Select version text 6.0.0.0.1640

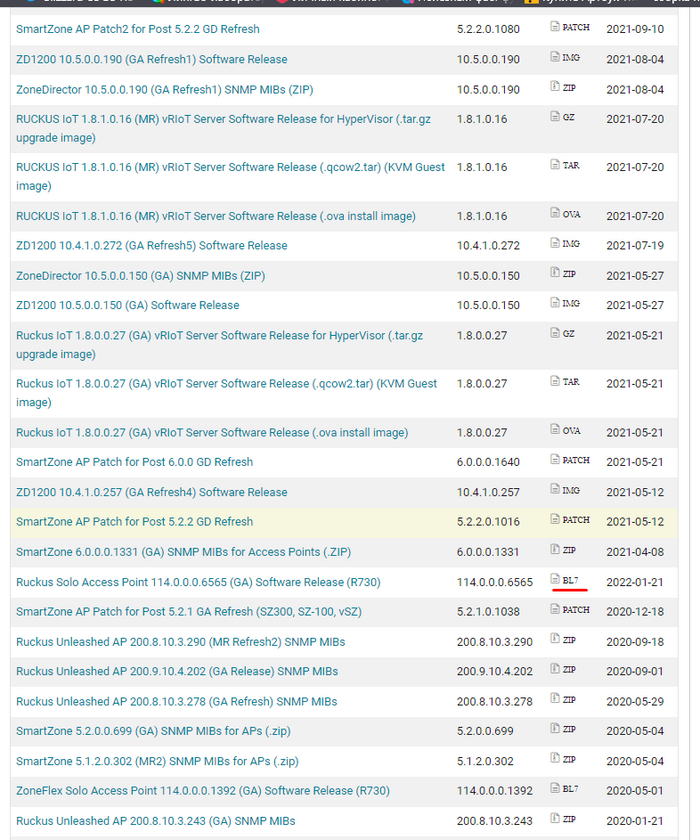tap(488, 462)
